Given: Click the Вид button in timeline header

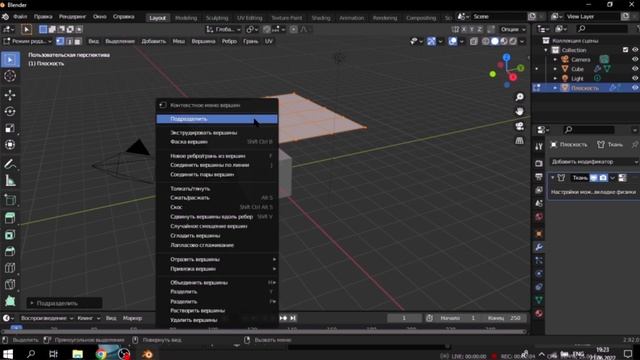Looking at the screenshot, I should 111,318.
